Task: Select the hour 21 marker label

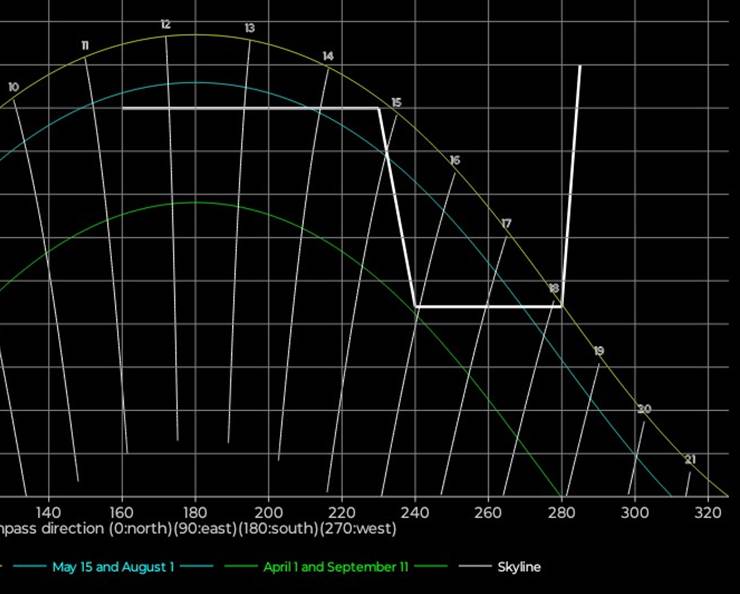Action: point(690,460)
